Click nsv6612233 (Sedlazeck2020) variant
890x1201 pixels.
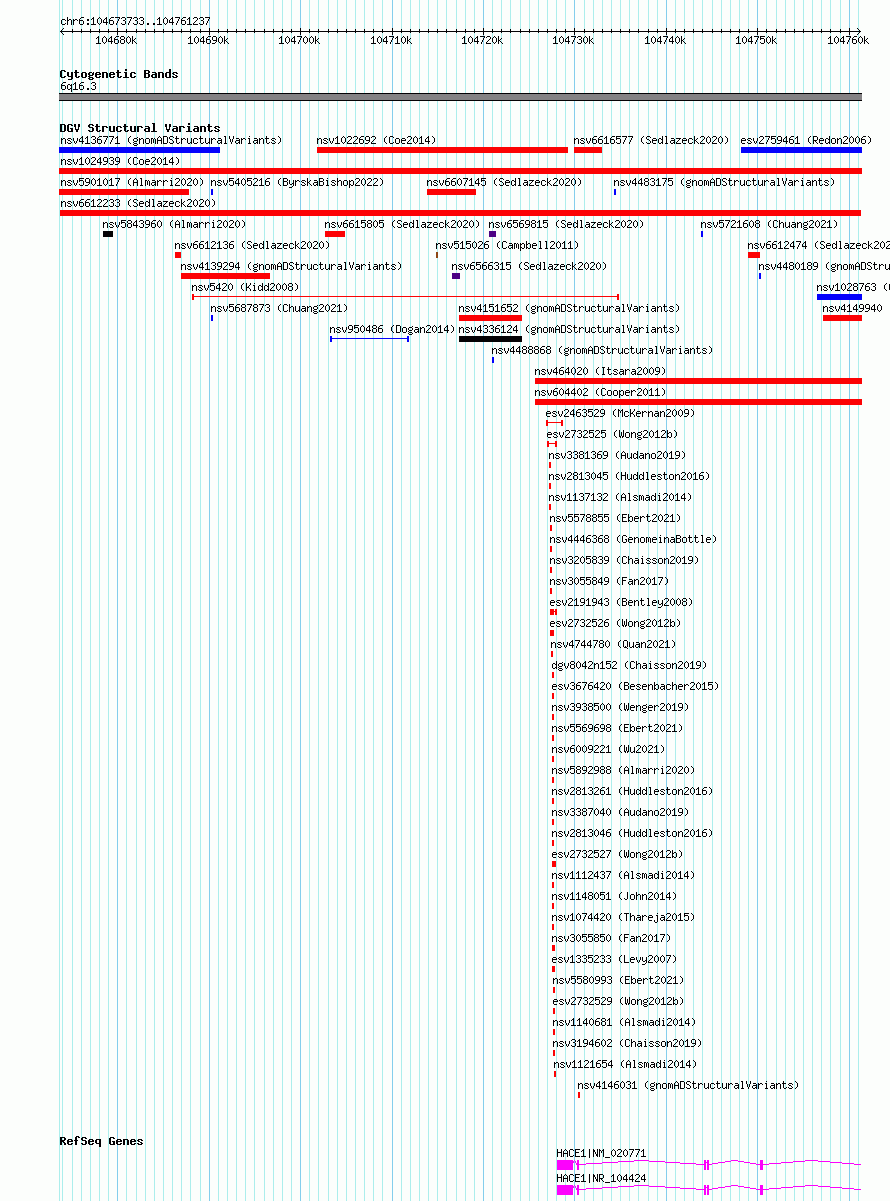(x=461, y=213)
